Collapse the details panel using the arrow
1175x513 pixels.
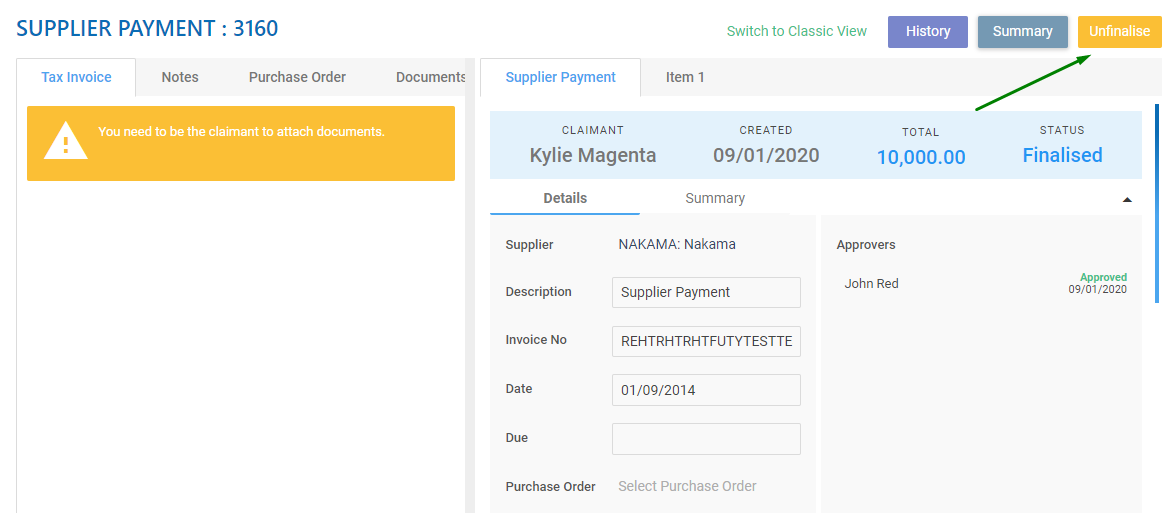click(1127, 200)
